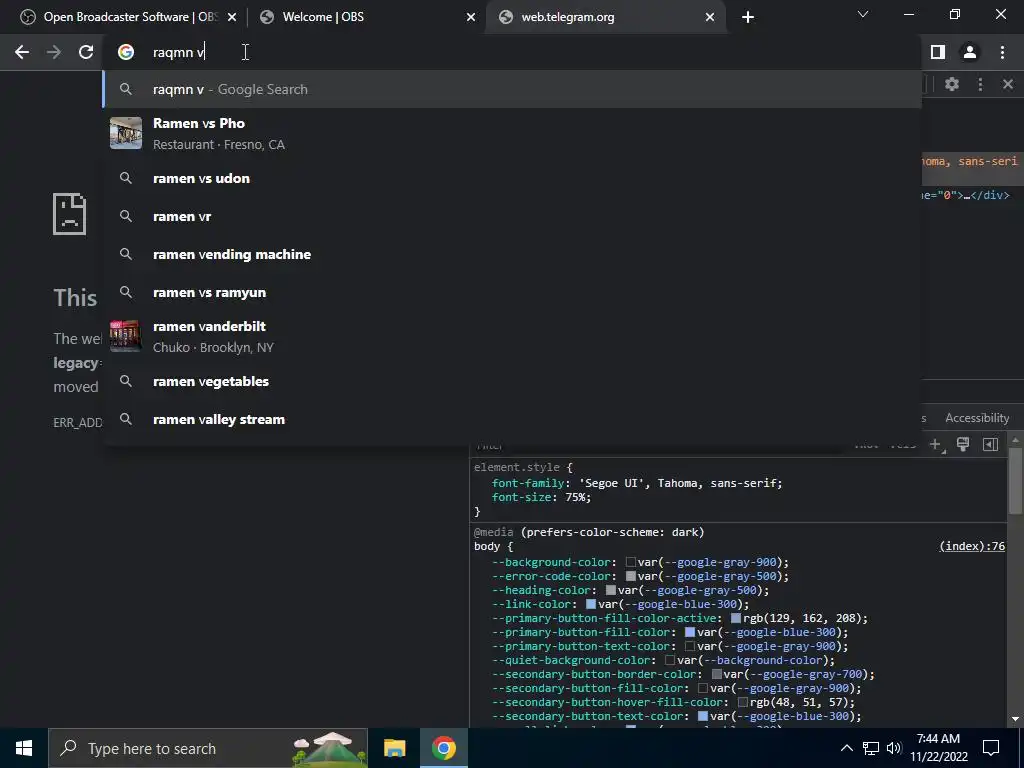
Task: Select 'ramen vs ramyun' suggestion
Action: click(512, 293)
